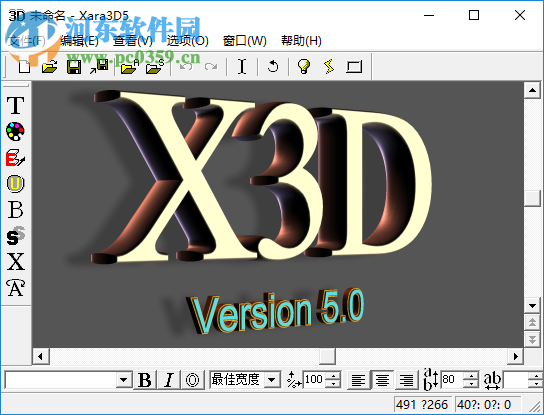This screenshot has width=544, height=415.
Task: Maximize the Xara3D5 window
Action: pos(474,15)
